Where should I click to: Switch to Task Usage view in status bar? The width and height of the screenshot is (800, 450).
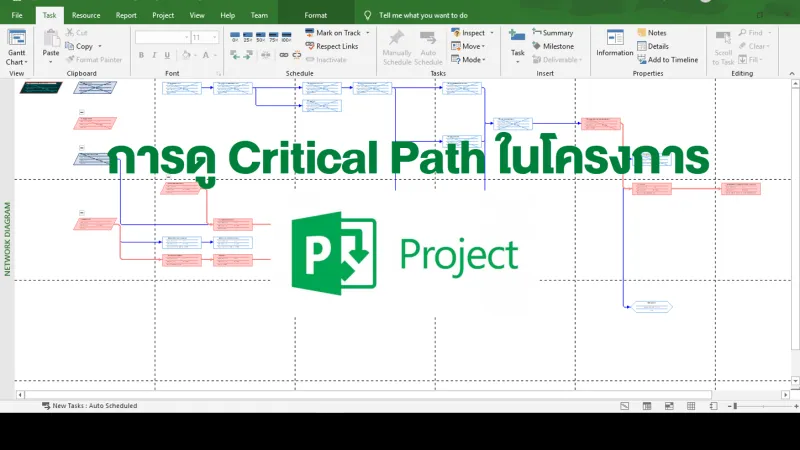point(646,406)
